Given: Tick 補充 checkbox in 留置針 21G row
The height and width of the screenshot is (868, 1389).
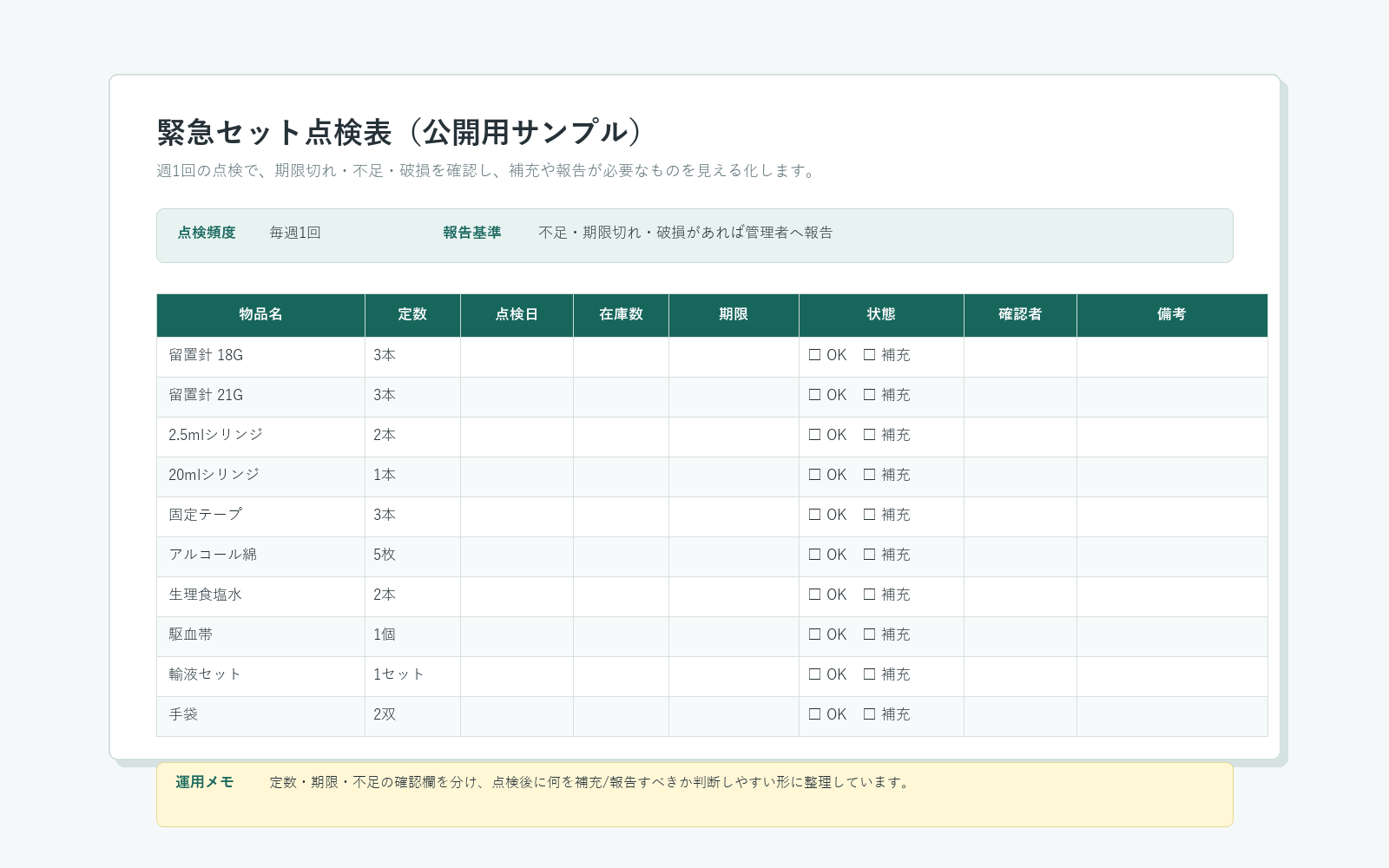Looking at the screenshot, I should 869,395.
